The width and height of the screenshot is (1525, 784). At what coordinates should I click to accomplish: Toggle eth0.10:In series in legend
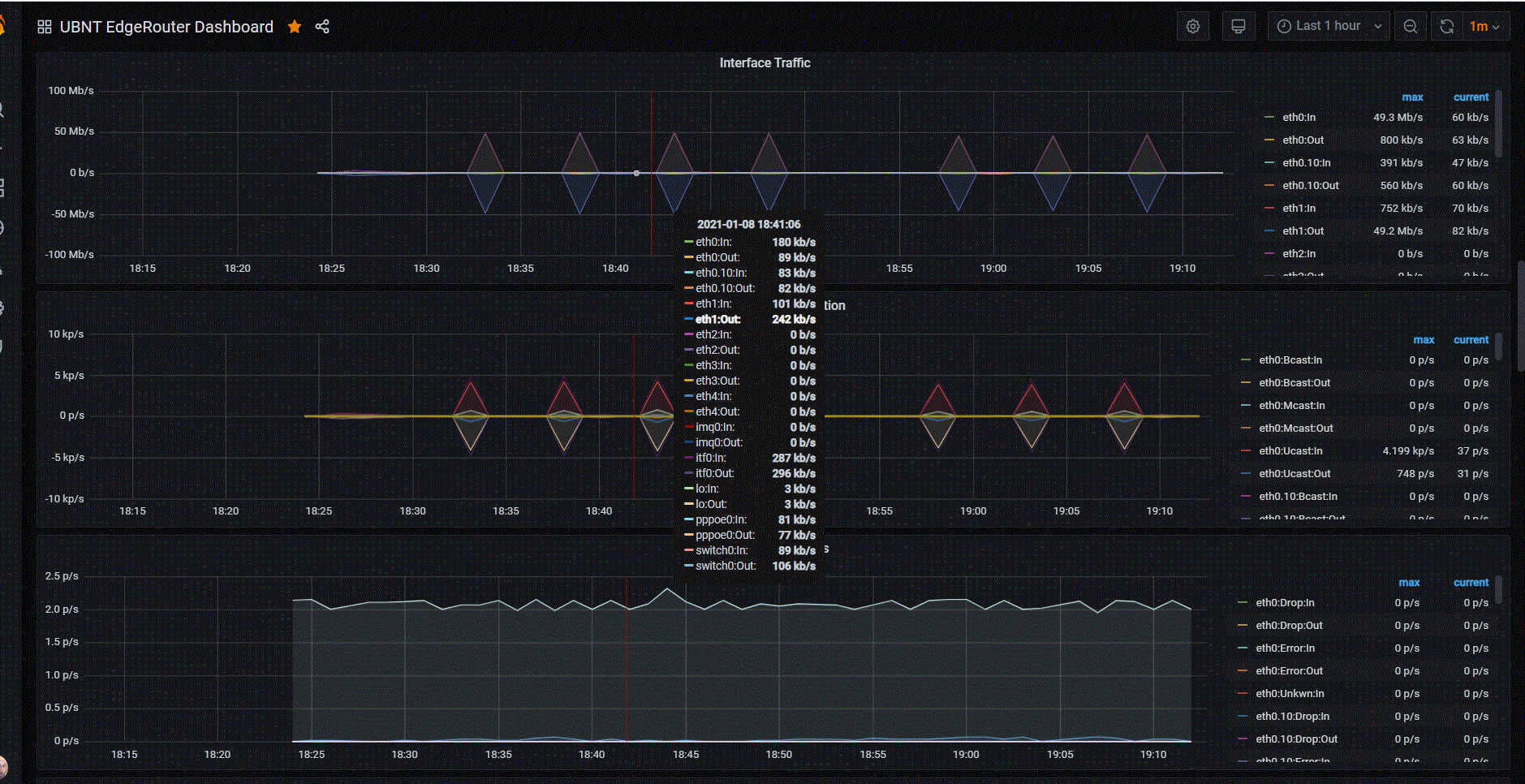1306,162
